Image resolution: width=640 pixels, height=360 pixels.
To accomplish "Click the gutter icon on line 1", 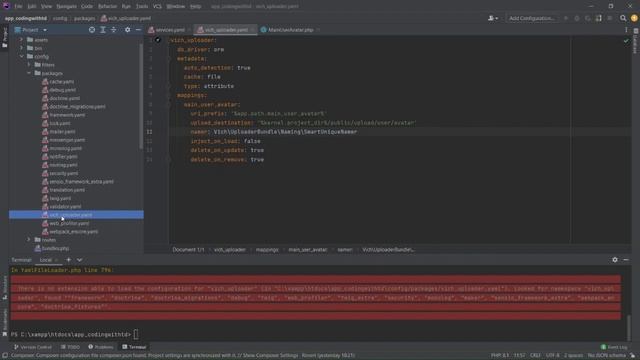I will click(x=158, y=40).
